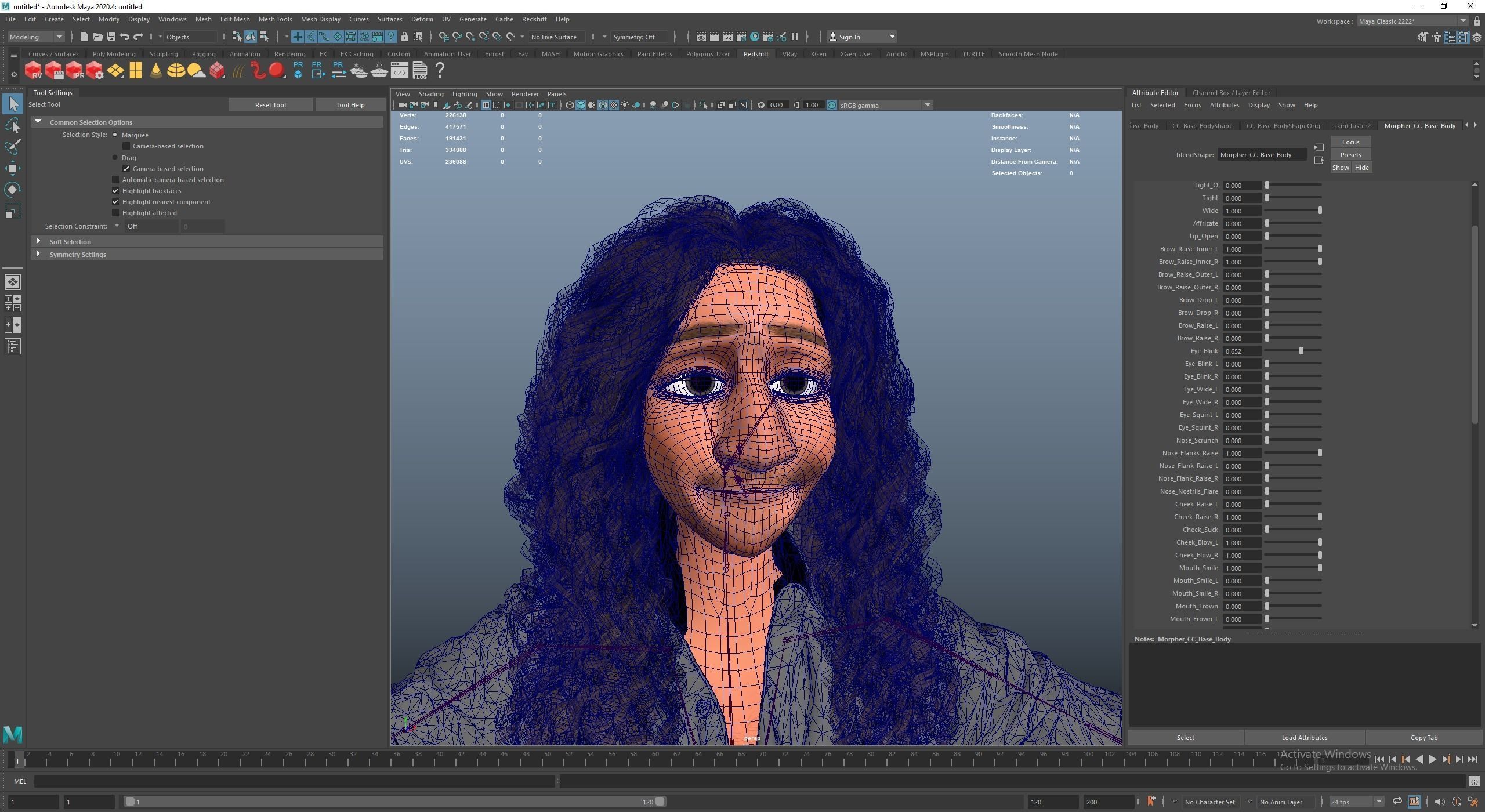Open the Redshift log file icon
Screen dimensions: 1485x812
420,71
